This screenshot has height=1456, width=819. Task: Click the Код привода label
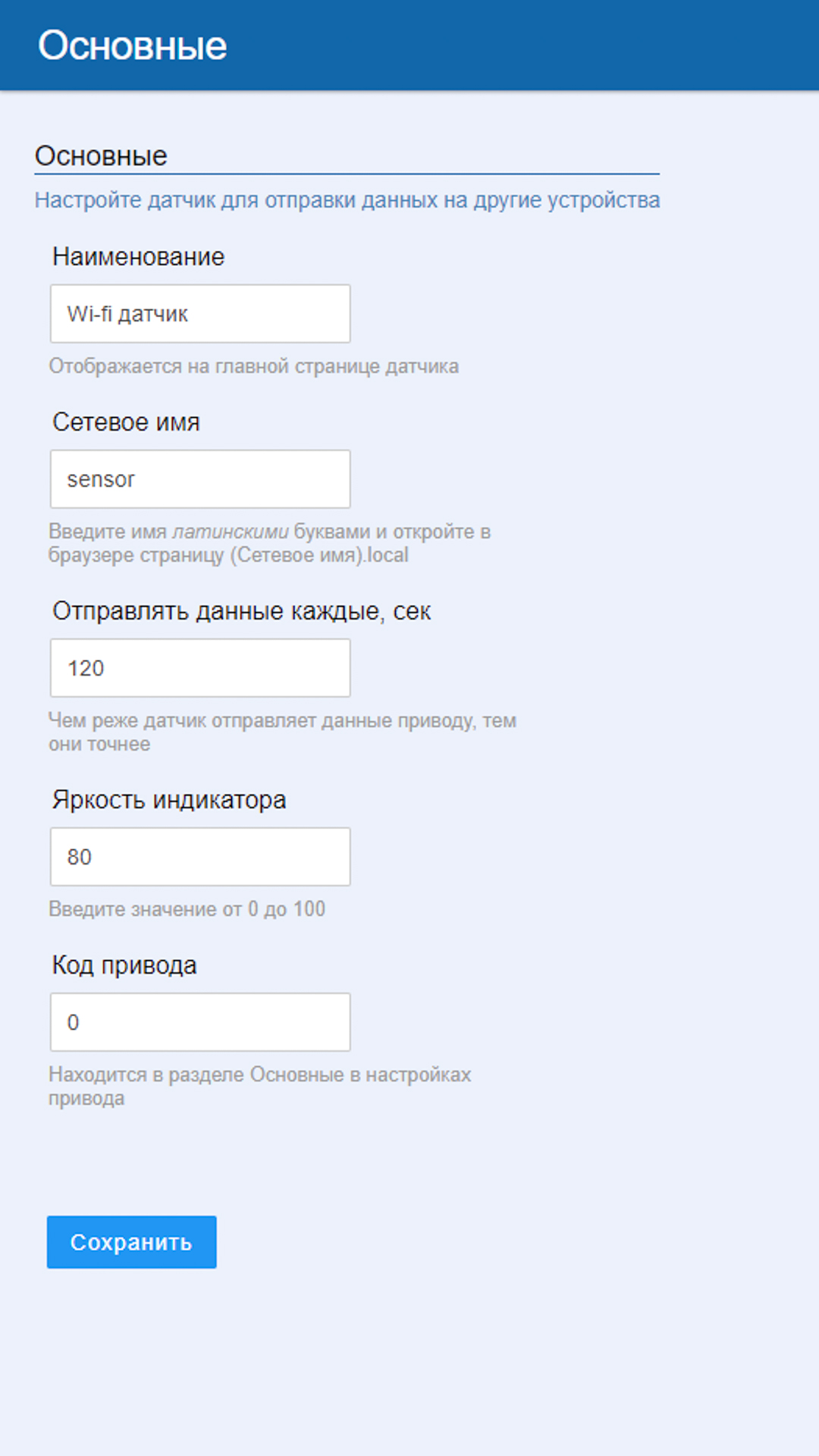[124, 965]
